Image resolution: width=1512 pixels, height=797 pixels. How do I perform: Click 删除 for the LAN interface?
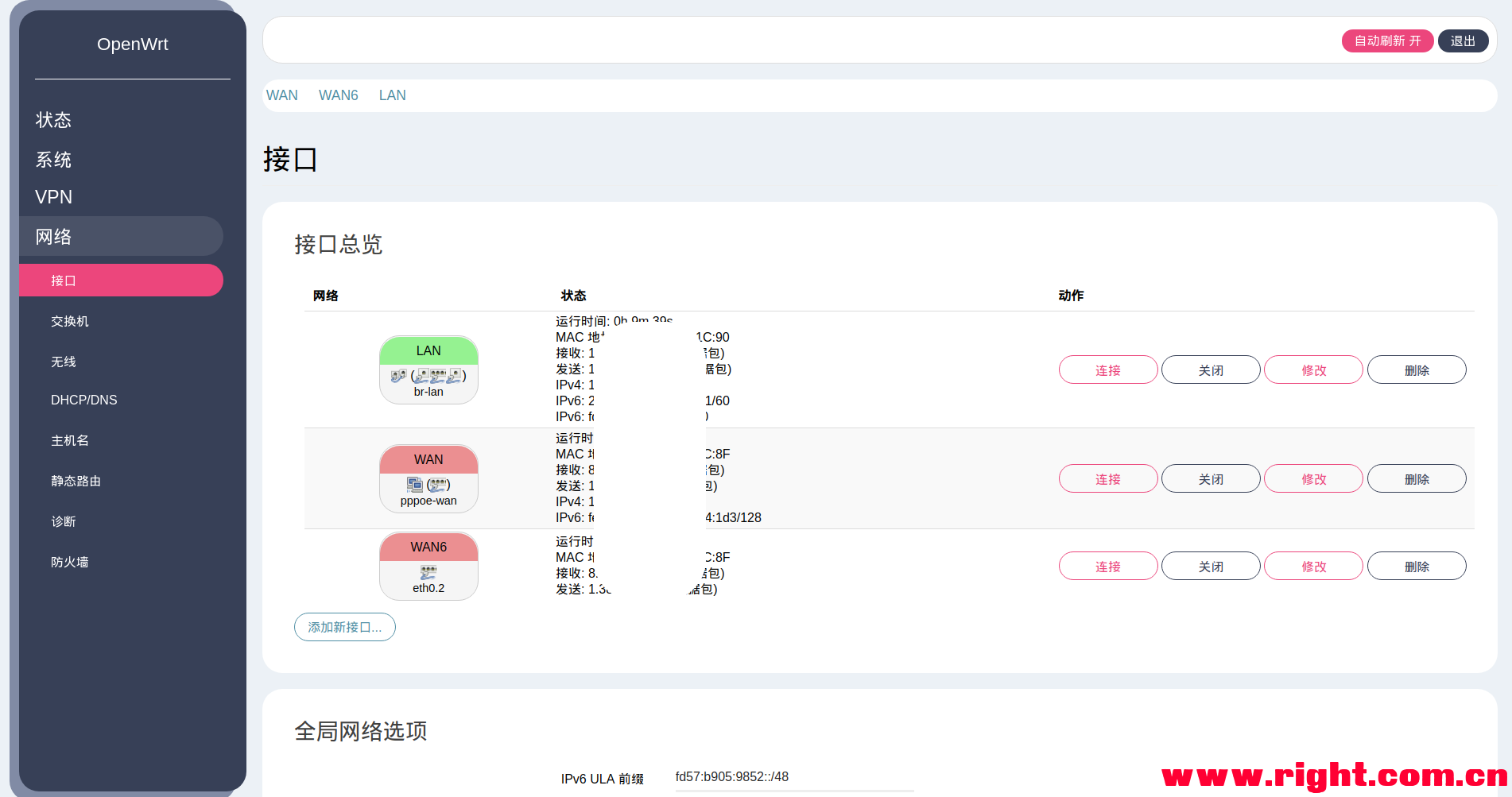[x=1417, y=370]
